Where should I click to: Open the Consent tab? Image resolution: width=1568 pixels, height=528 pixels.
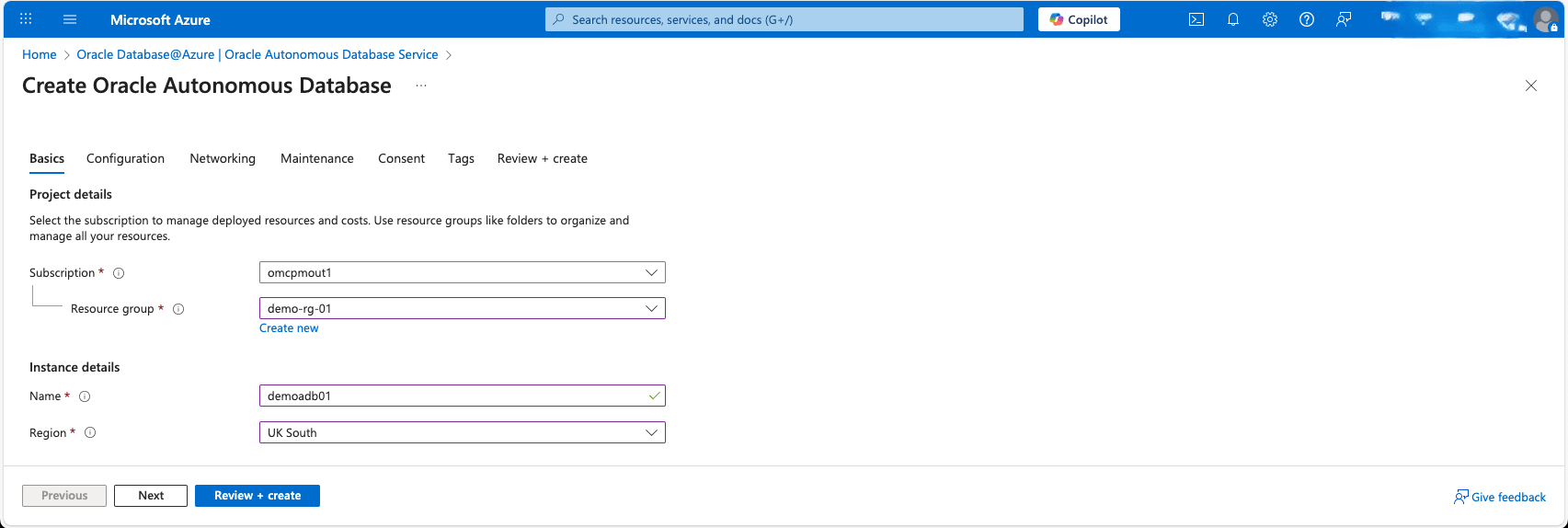click(401, 158)
